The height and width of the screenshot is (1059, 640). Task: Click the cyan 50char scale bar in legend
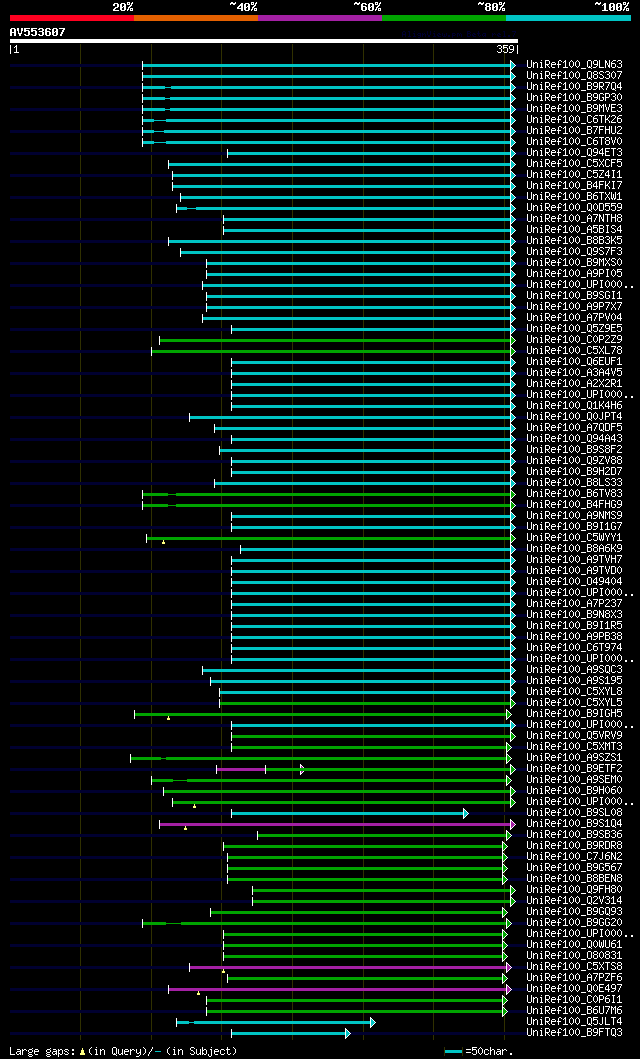[454, 1052]
